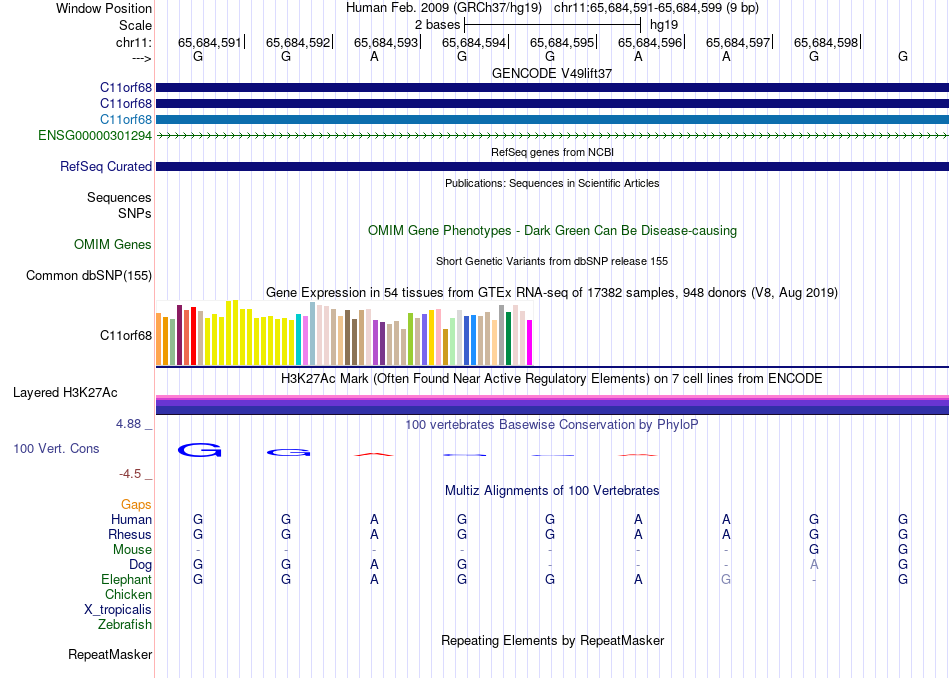Click the Sequences track label
The image size is (950, 678).
point(119,198)
